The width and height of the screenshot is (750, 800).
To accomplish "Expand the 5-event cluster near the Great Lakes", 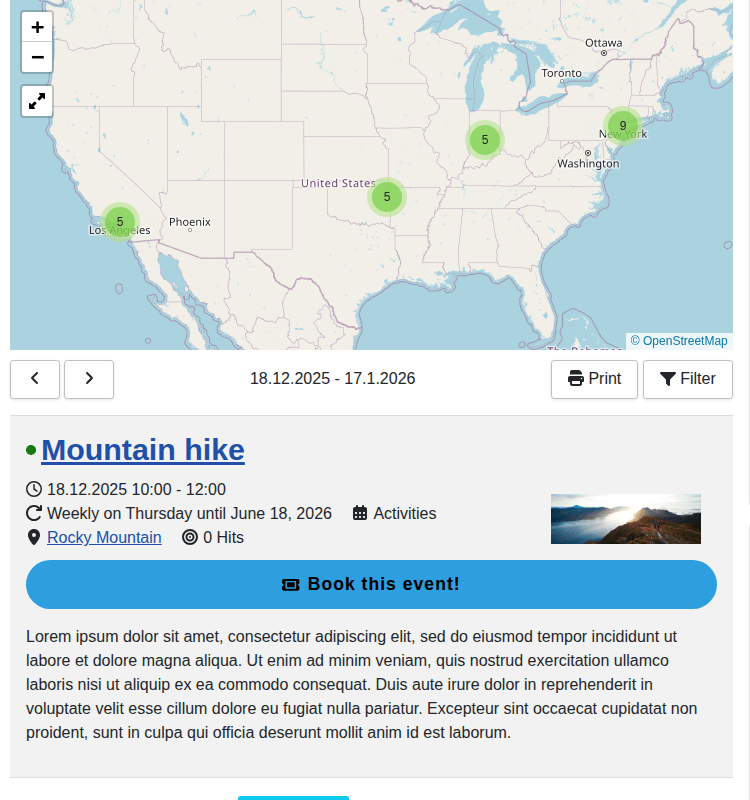I will [484, 140].
